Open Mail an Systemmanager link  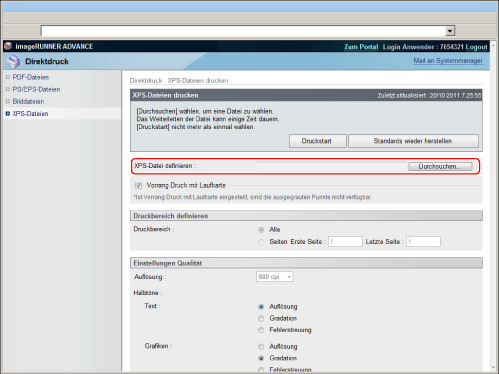(448, 61)
